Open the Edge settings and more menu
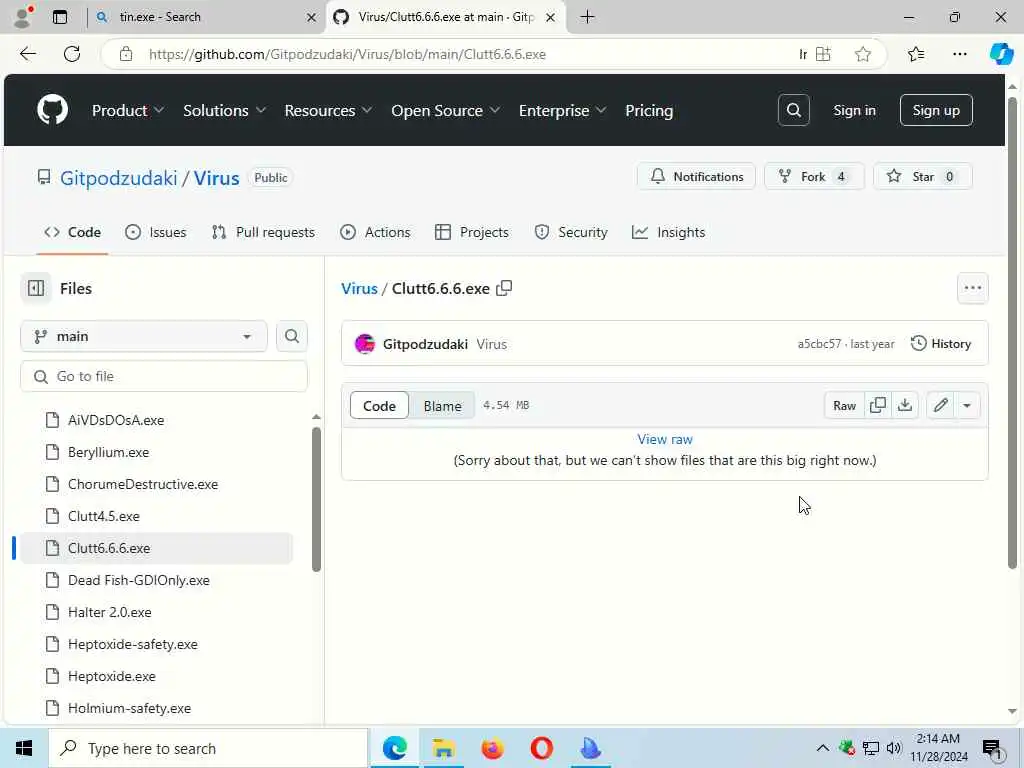This screenshot has height=768, width=1024. click(959, 54)
